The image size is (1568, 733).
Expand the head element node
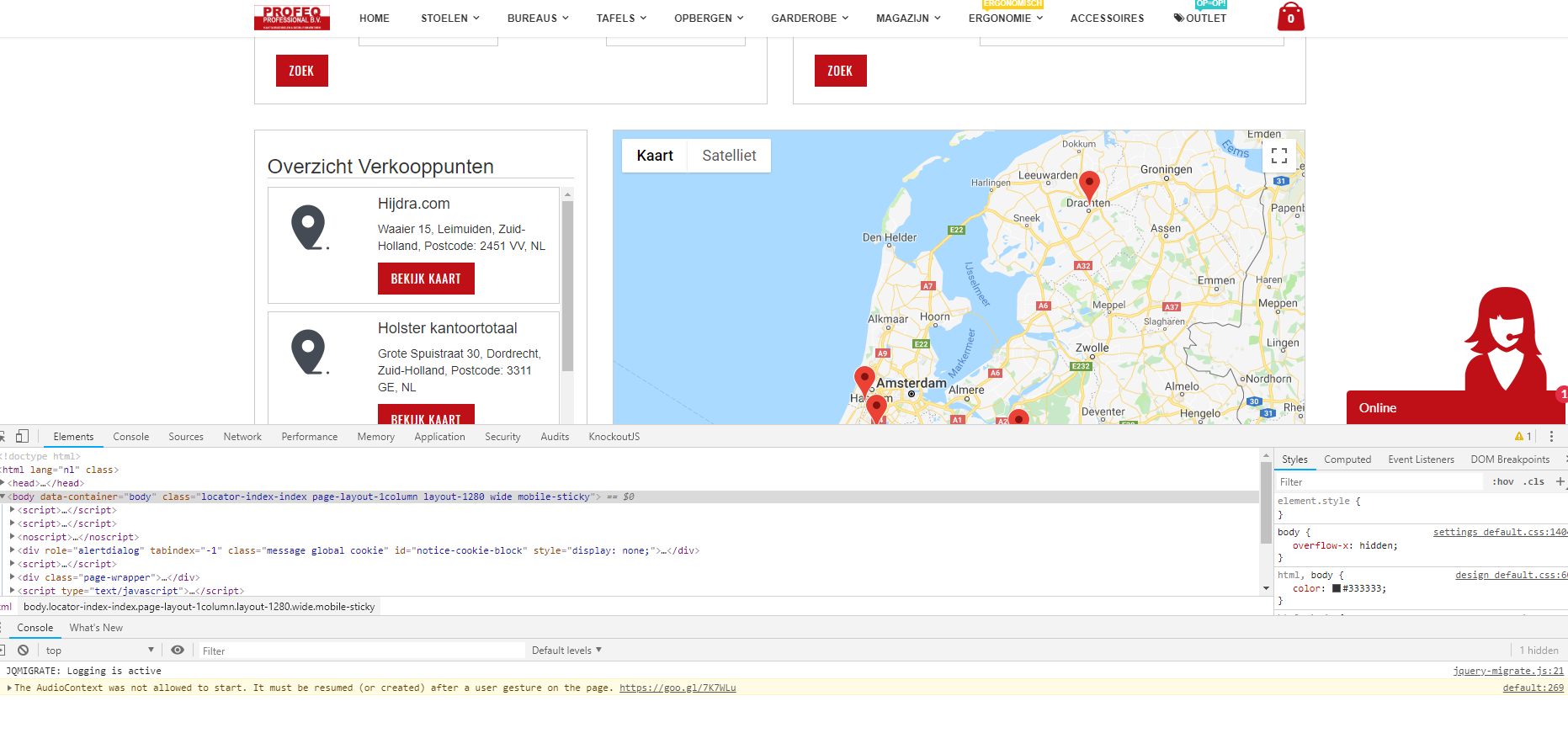4,483
